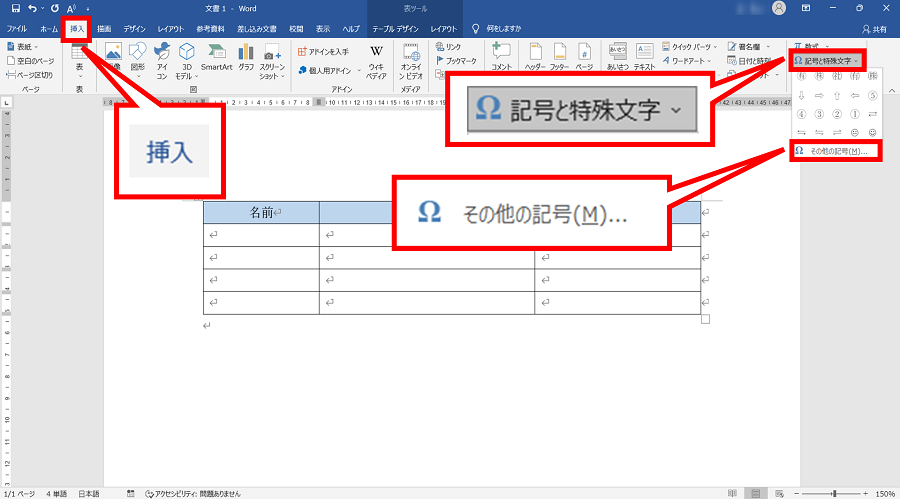This screenshot has height=499, width=900.
Task: Click the Save icon in the title bar
Action: point(15,8)
